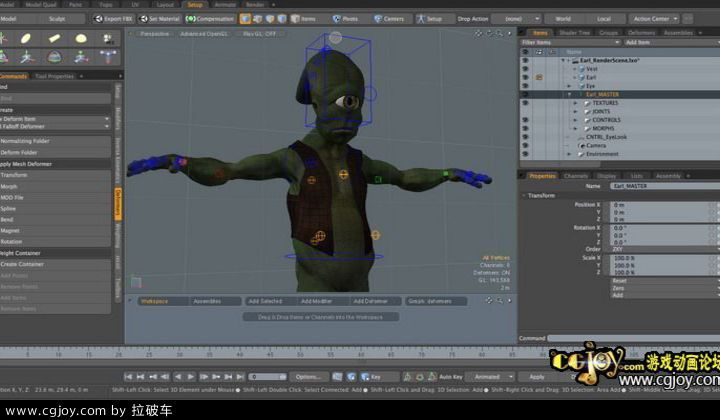Click the Morph deformer button
The height and width of the screenshot is (420, 720).
point(55,186)
